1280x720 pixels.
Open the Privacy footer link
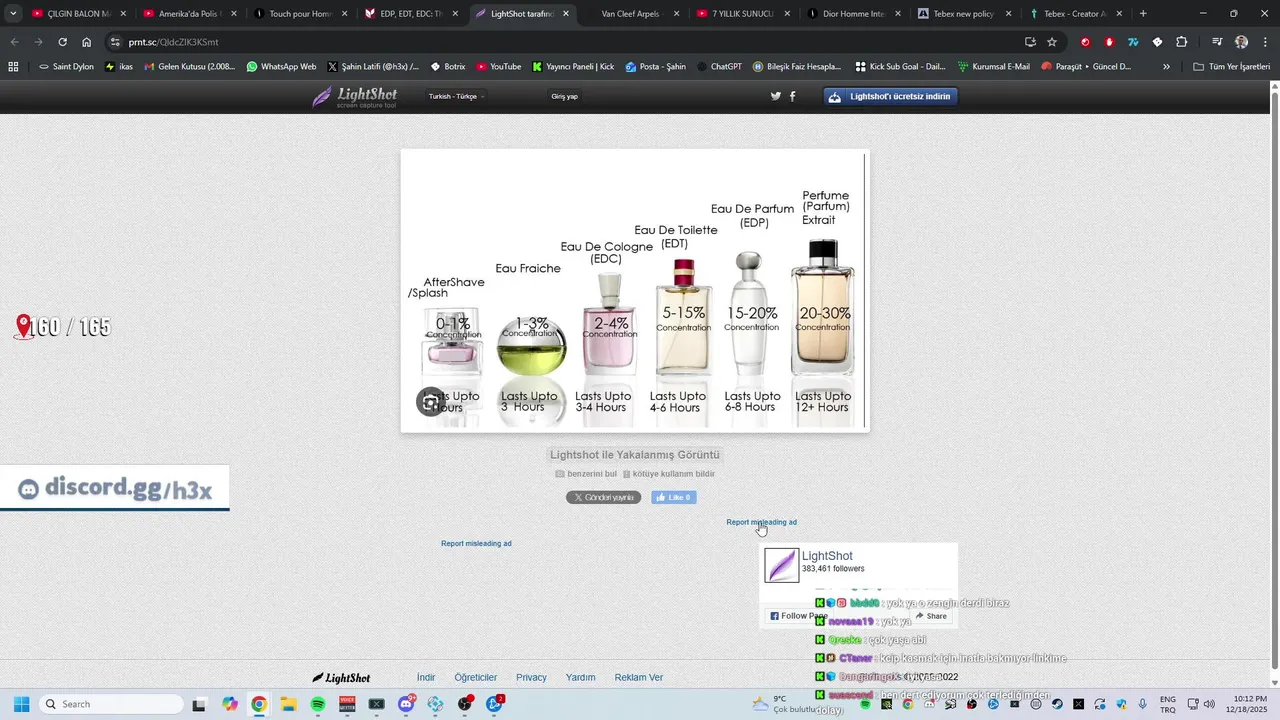coord(531,677)
